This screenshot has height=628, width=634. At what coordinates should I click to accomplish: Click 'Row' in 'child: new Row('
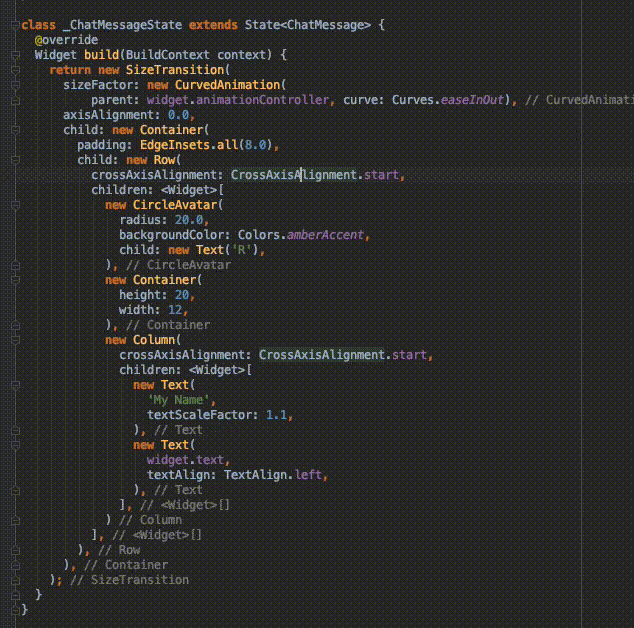coord(165,160)
